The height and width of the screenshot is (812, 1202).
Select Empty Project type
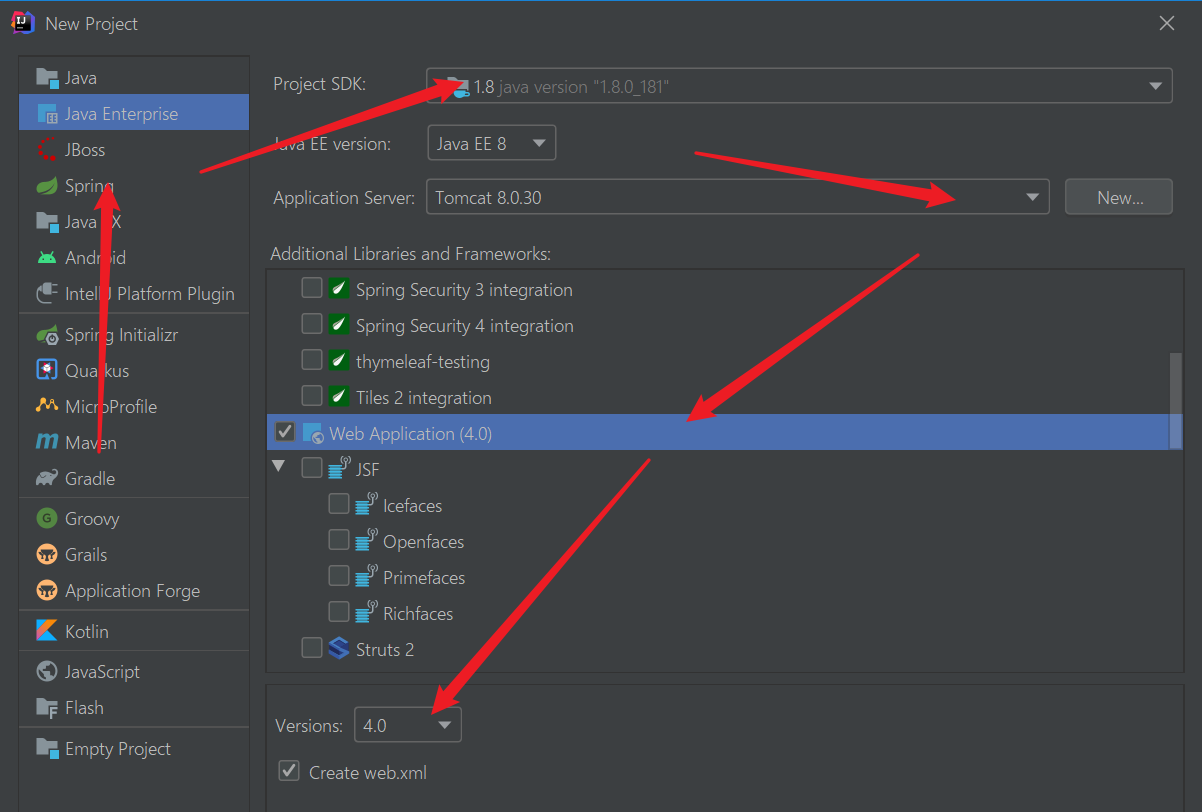(134, 748)
